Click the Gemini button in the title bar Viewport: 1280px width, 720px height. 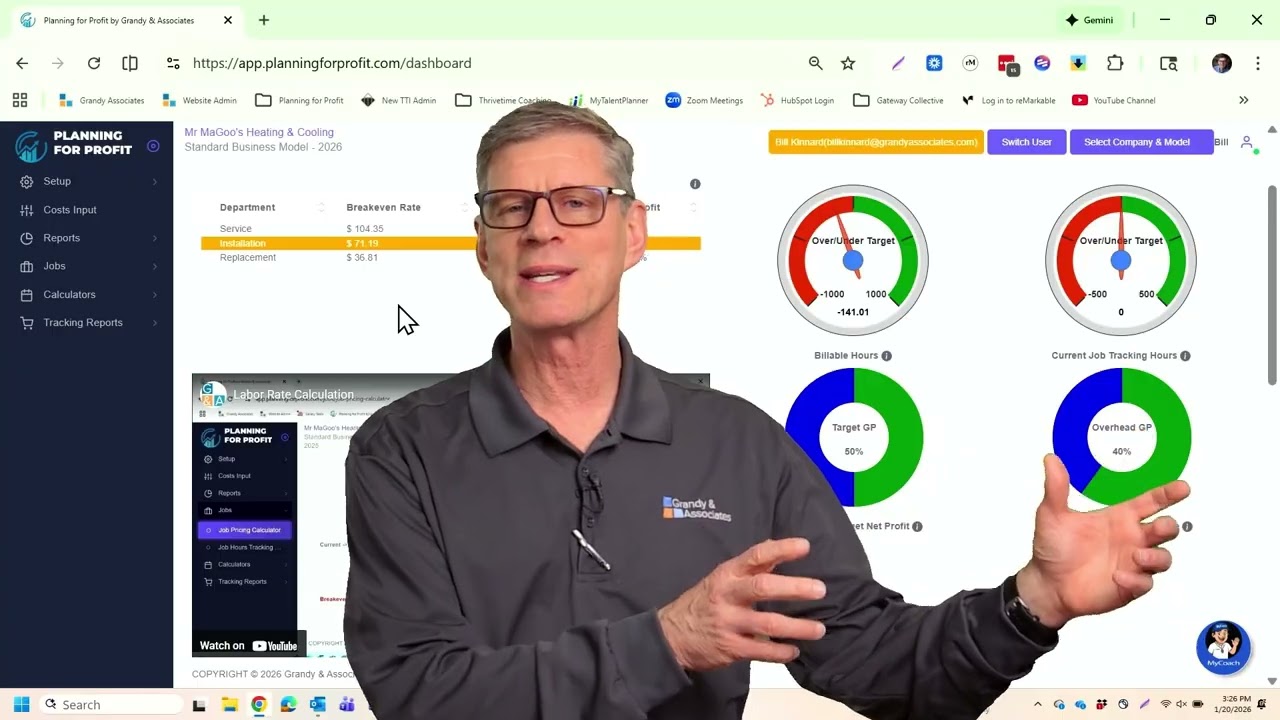pyautogui.click(x=1089, y=20)
